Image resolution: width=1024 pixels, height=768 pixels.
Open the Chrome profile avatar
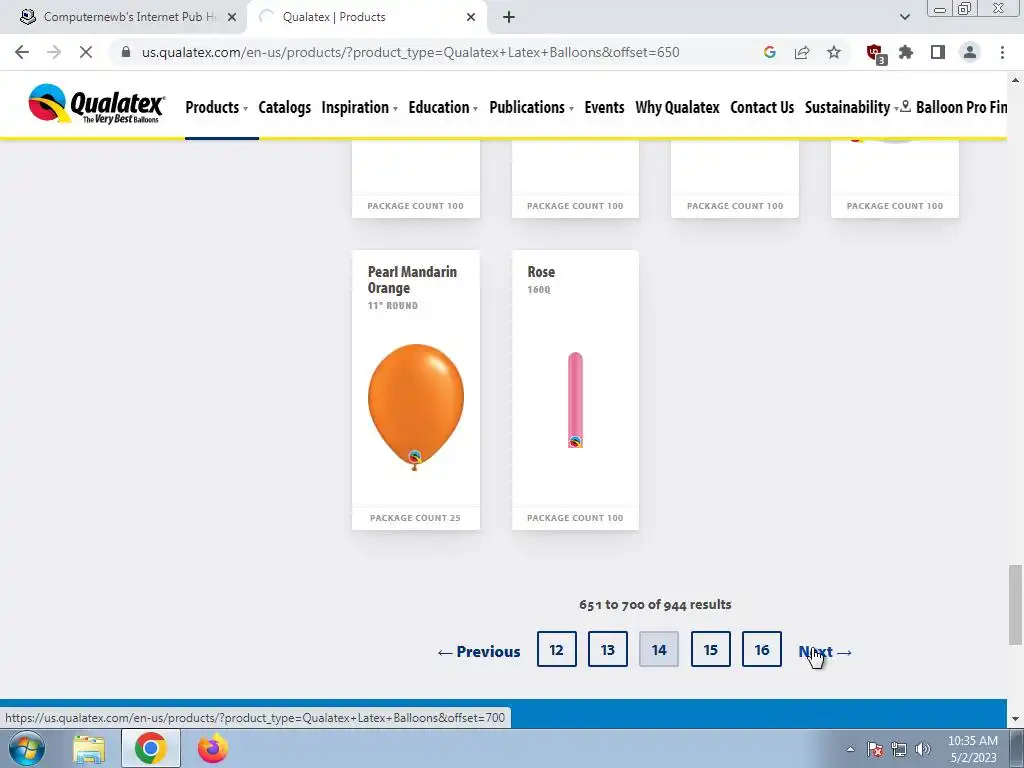[970, 52]
